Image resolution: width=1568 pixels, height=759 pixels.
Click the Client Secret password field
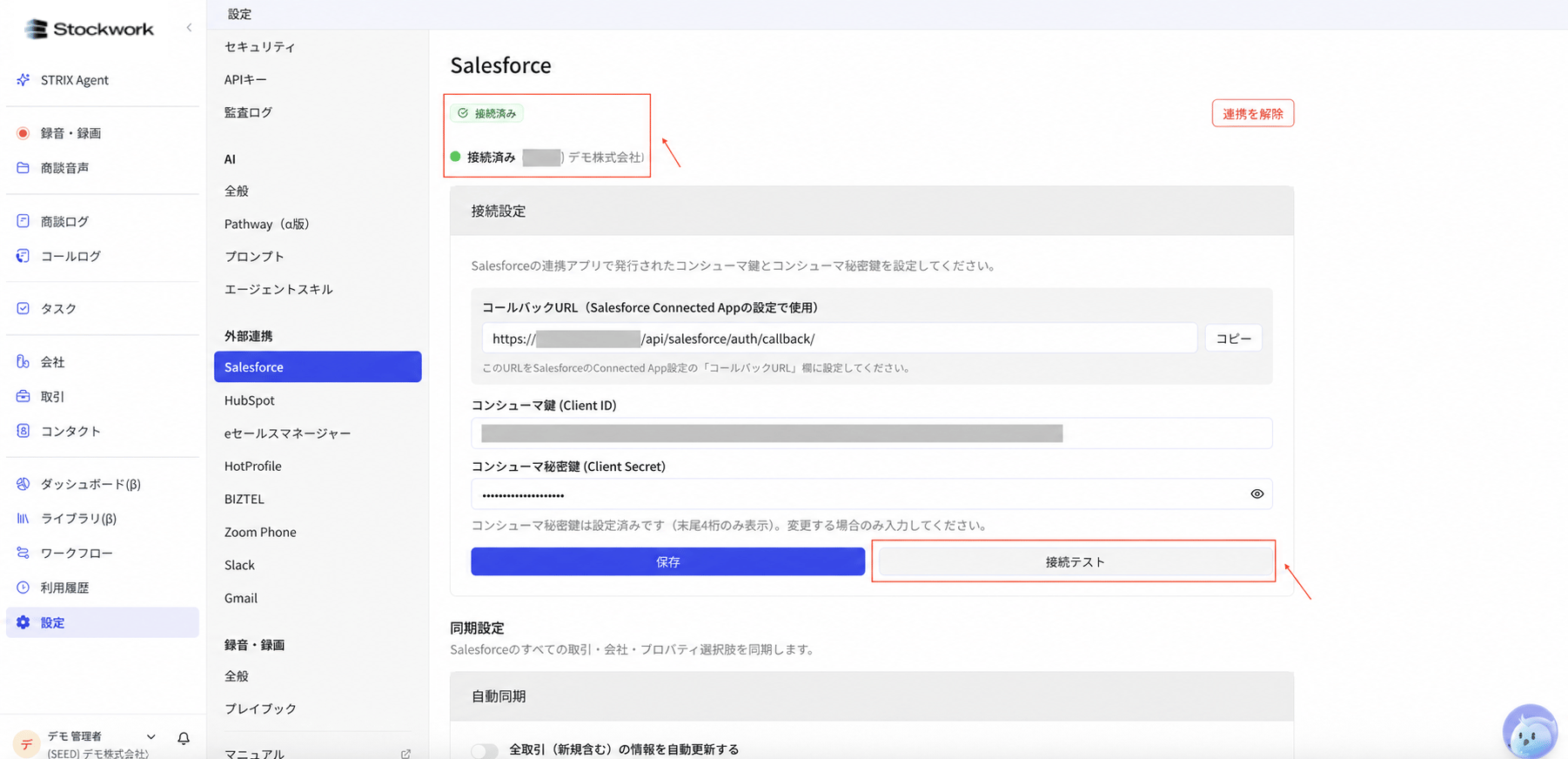(872, 494)
